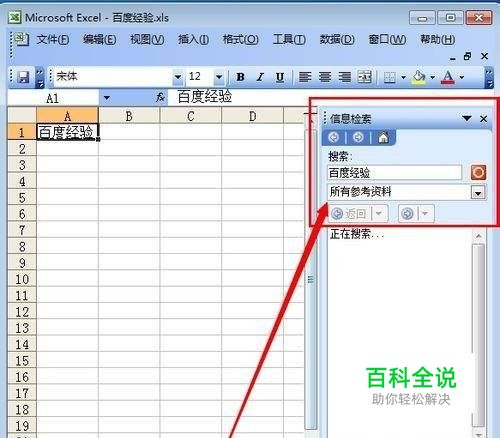The image size is (500, 438).
Task: Close the 信息检索 task pane
Action: click(x=483, y=118)
